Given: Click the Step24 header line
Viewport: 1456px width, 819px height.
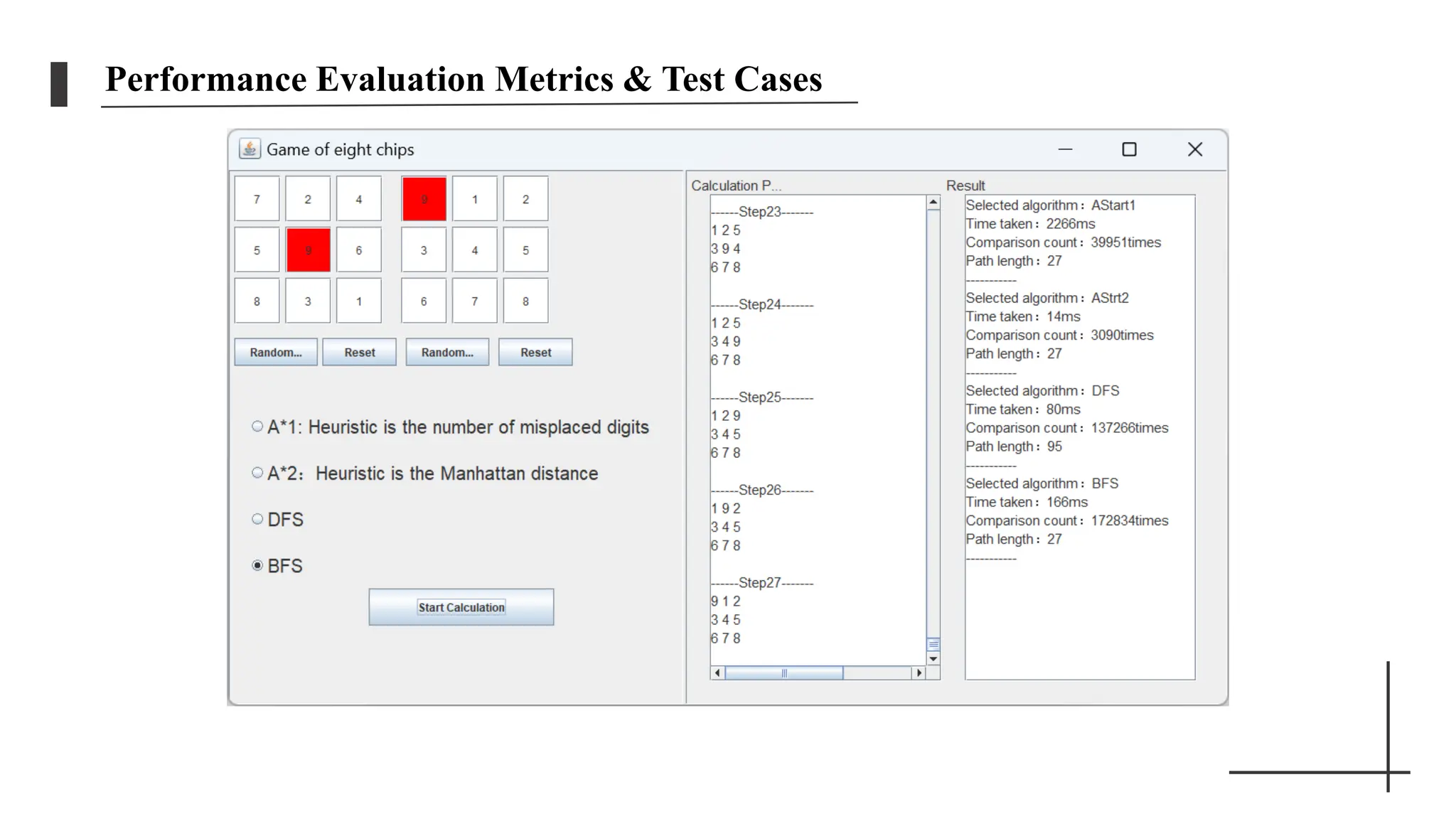Looking at the screenshot, I should (x=762, y=304).
